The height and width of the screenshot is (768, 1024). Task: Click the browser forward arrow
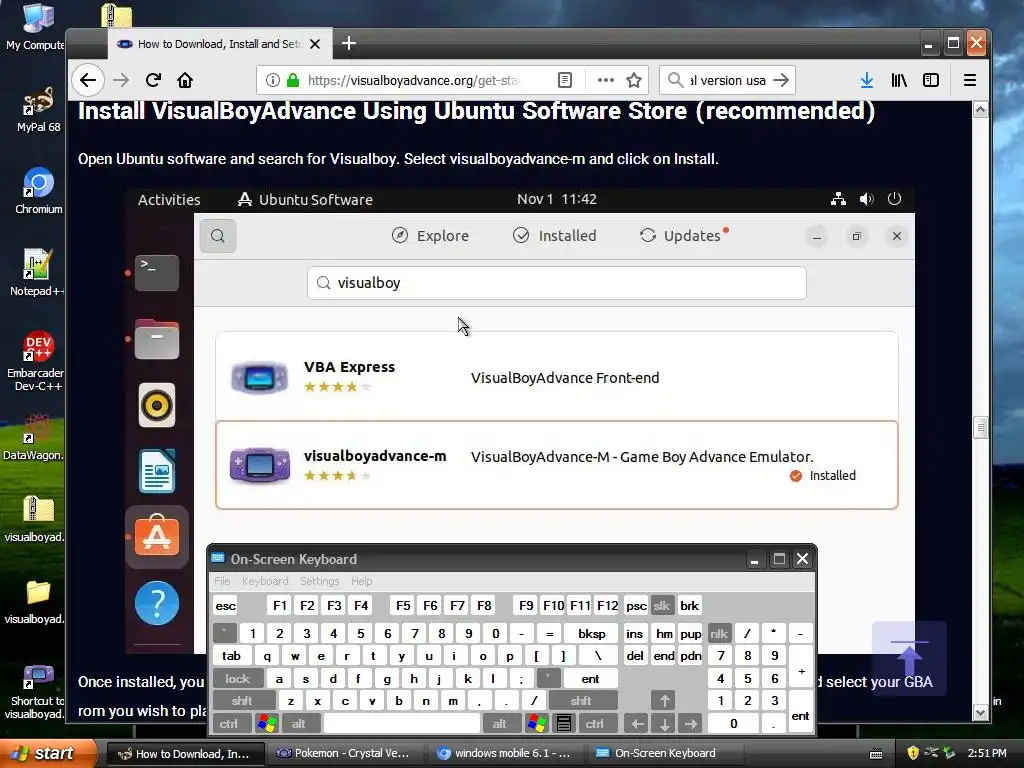(x=121, y=80)
